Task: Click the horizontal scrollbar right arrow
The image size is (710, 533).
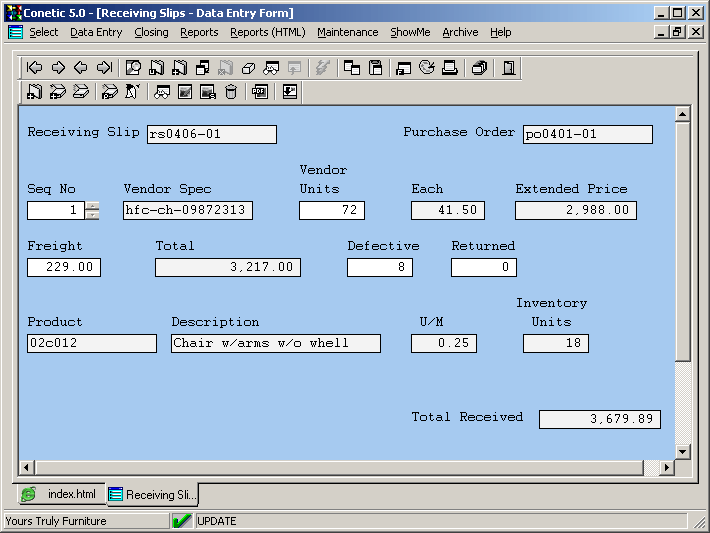Action: (x=667, y=468)
